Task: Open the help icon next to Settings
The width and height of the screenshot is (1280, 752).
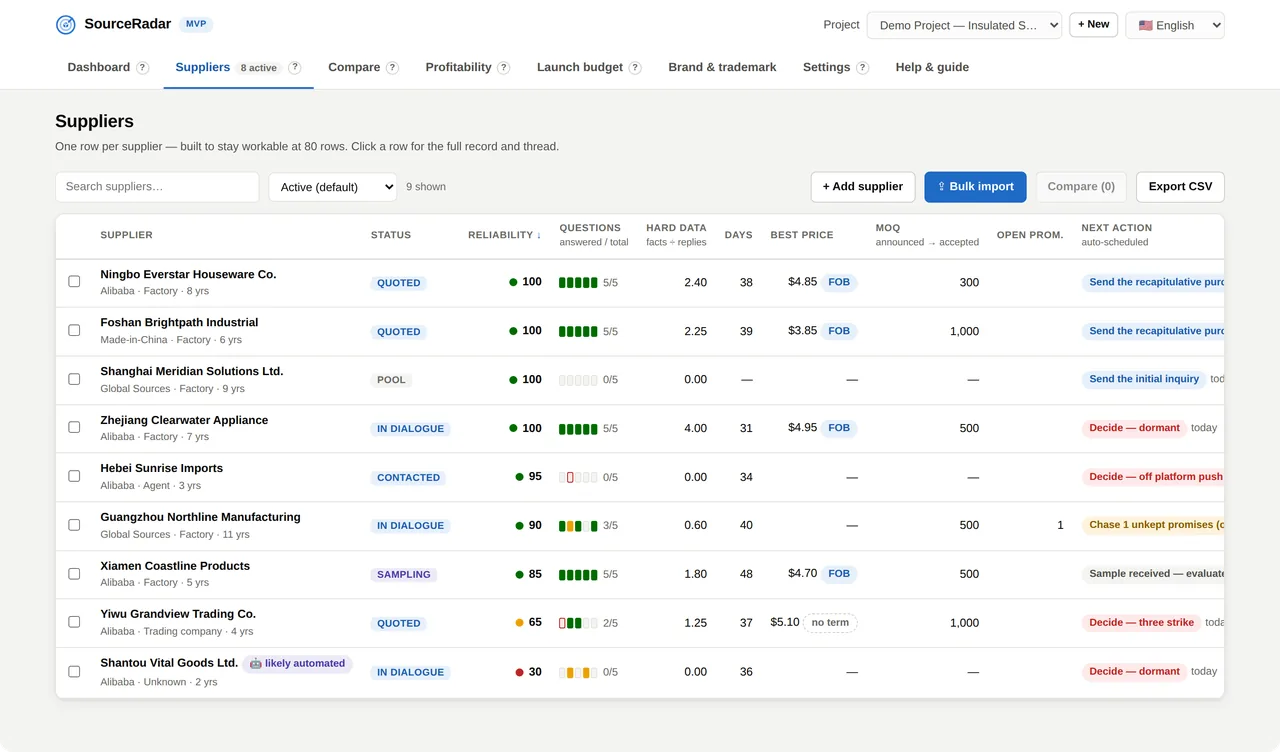Action: tap(863, 68)
